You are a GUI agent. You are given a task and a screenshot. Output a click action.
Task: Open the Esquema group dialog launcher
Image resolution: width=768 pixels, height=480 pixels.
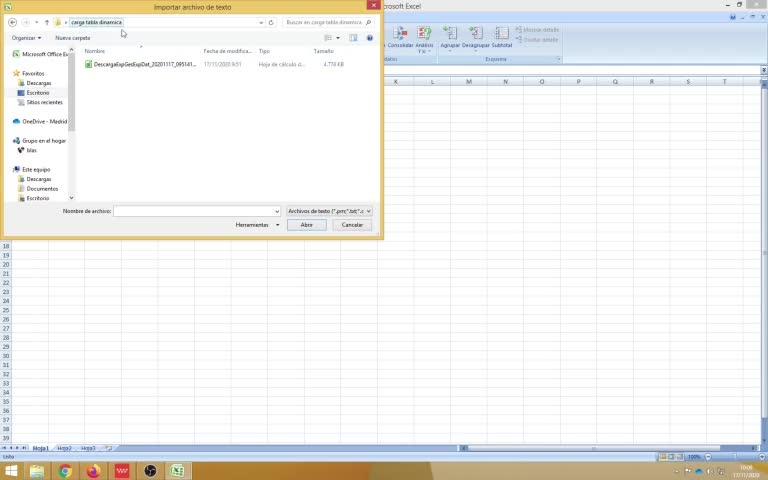click(x=558, y=59)
